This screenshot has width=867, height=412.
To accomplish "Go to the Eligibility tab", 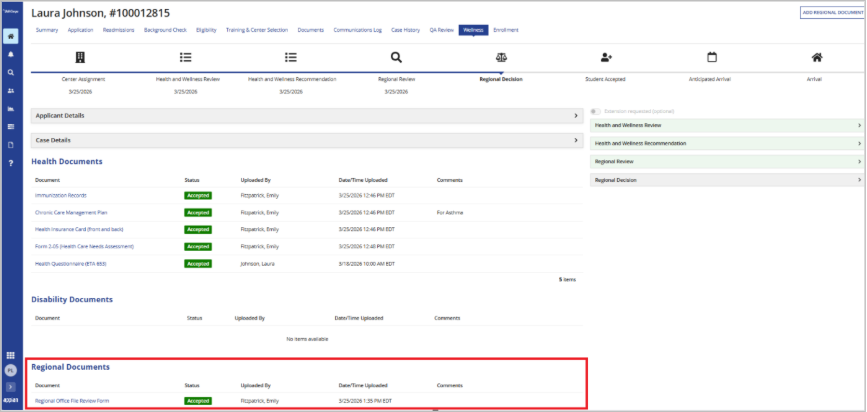I will pos(206,30).
